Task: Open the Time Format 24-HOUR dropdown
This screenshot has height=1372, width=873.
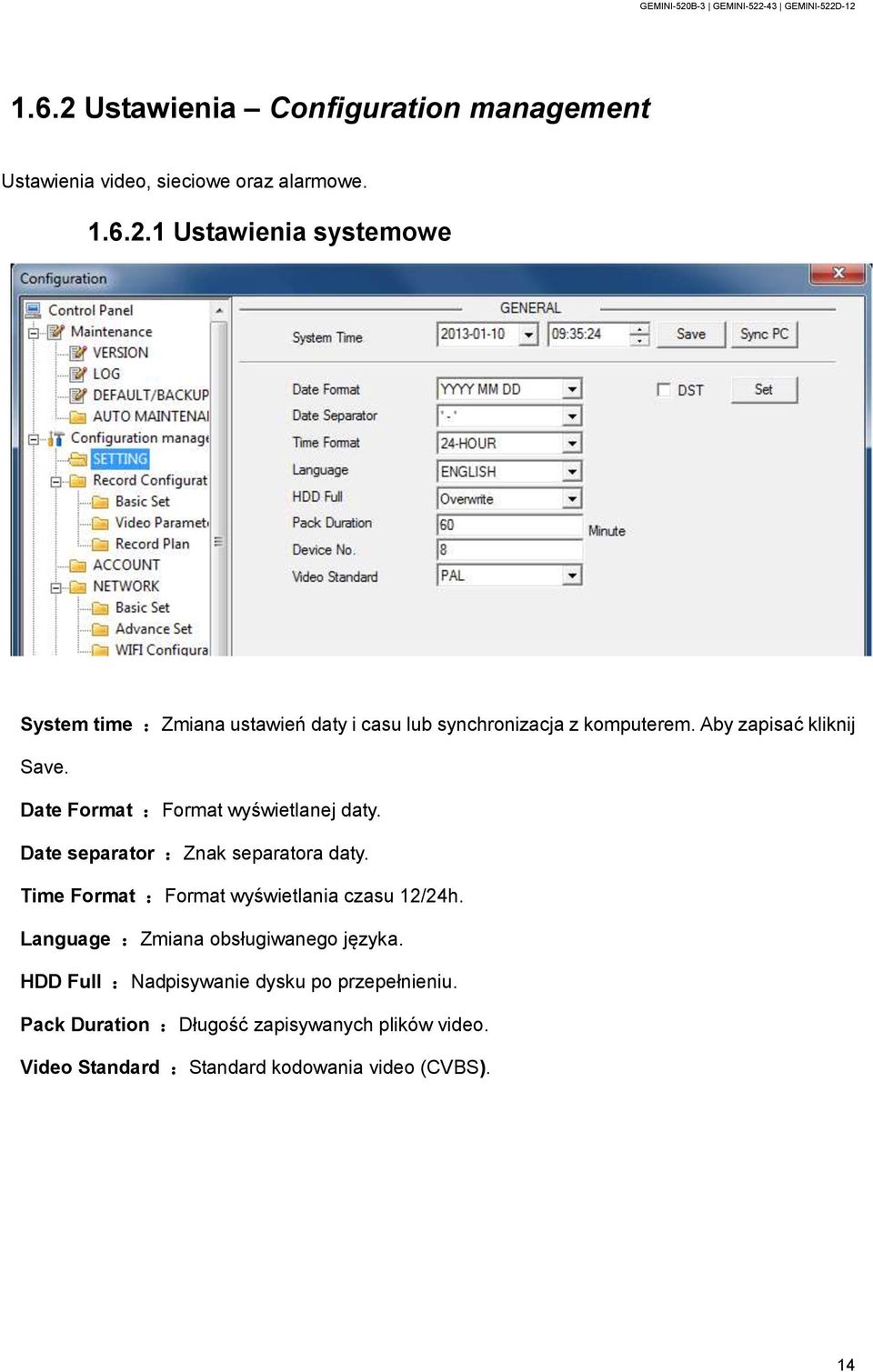Action: (571, 443)
